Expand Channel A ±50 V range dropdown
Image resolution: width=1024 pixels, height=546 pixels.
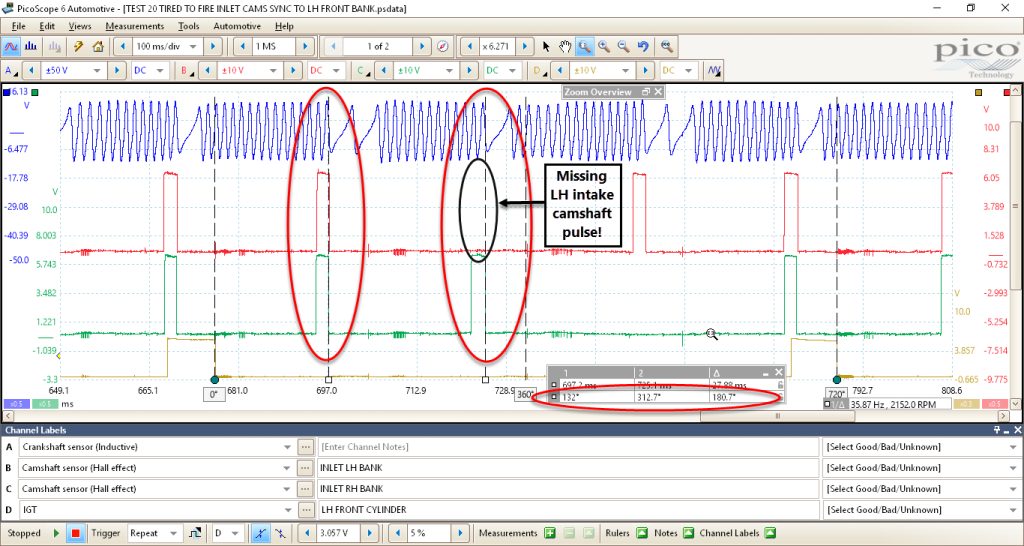[x=97, y=71]
